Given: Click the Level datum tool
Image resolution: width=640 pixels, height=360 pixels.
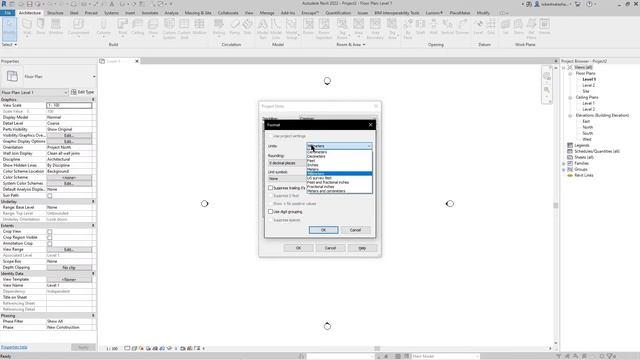Looking at the screenshot, I should (x=478, y=27).
